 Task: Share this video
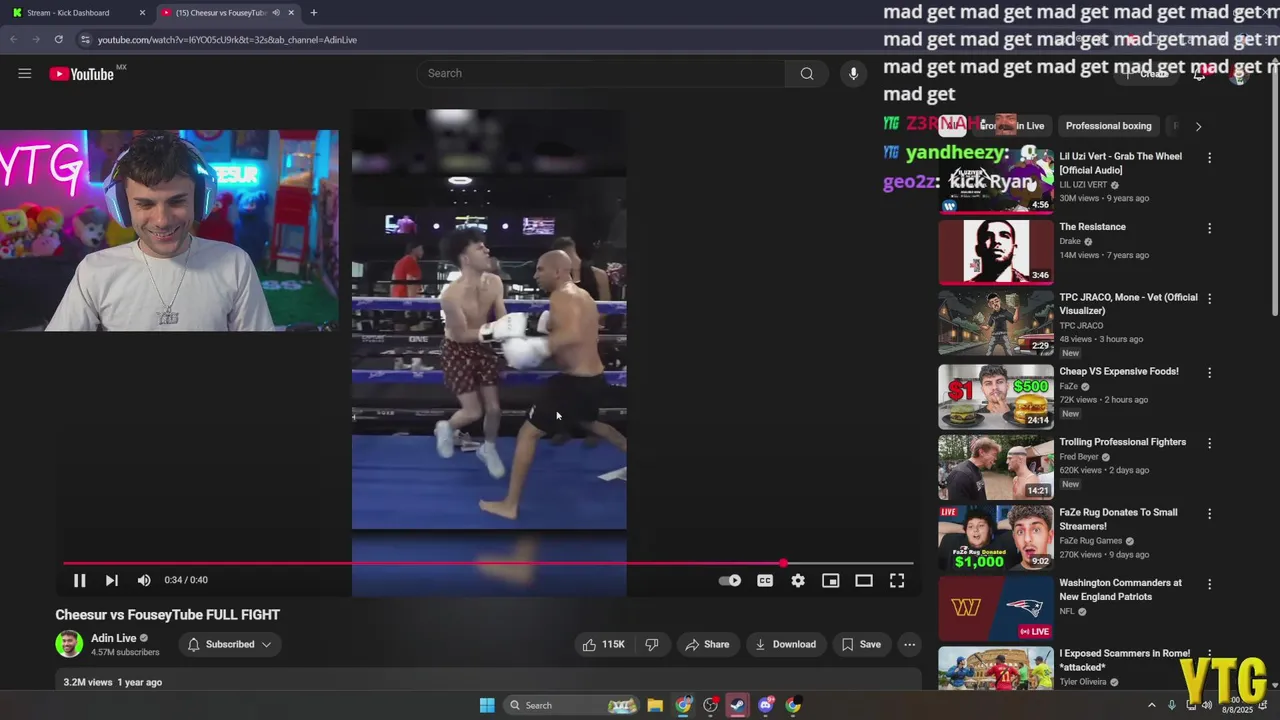pyautogui.click(x=707, y=644)
